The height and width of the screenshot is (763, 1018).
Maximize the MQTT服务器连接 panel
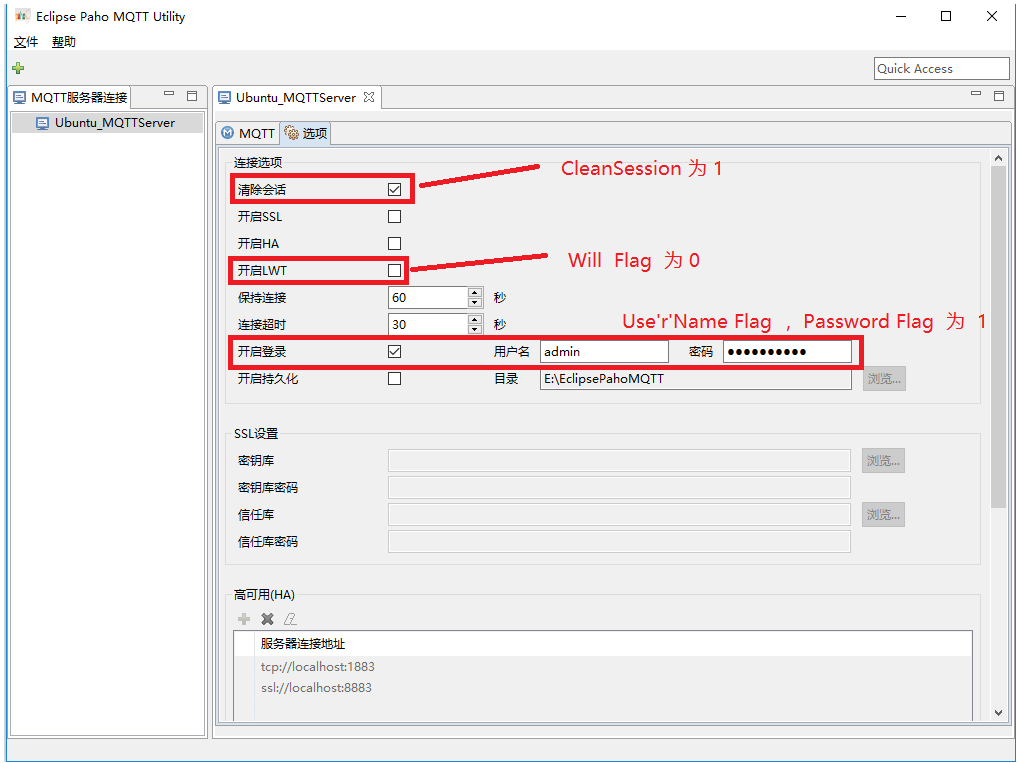(x=192, y=95)
